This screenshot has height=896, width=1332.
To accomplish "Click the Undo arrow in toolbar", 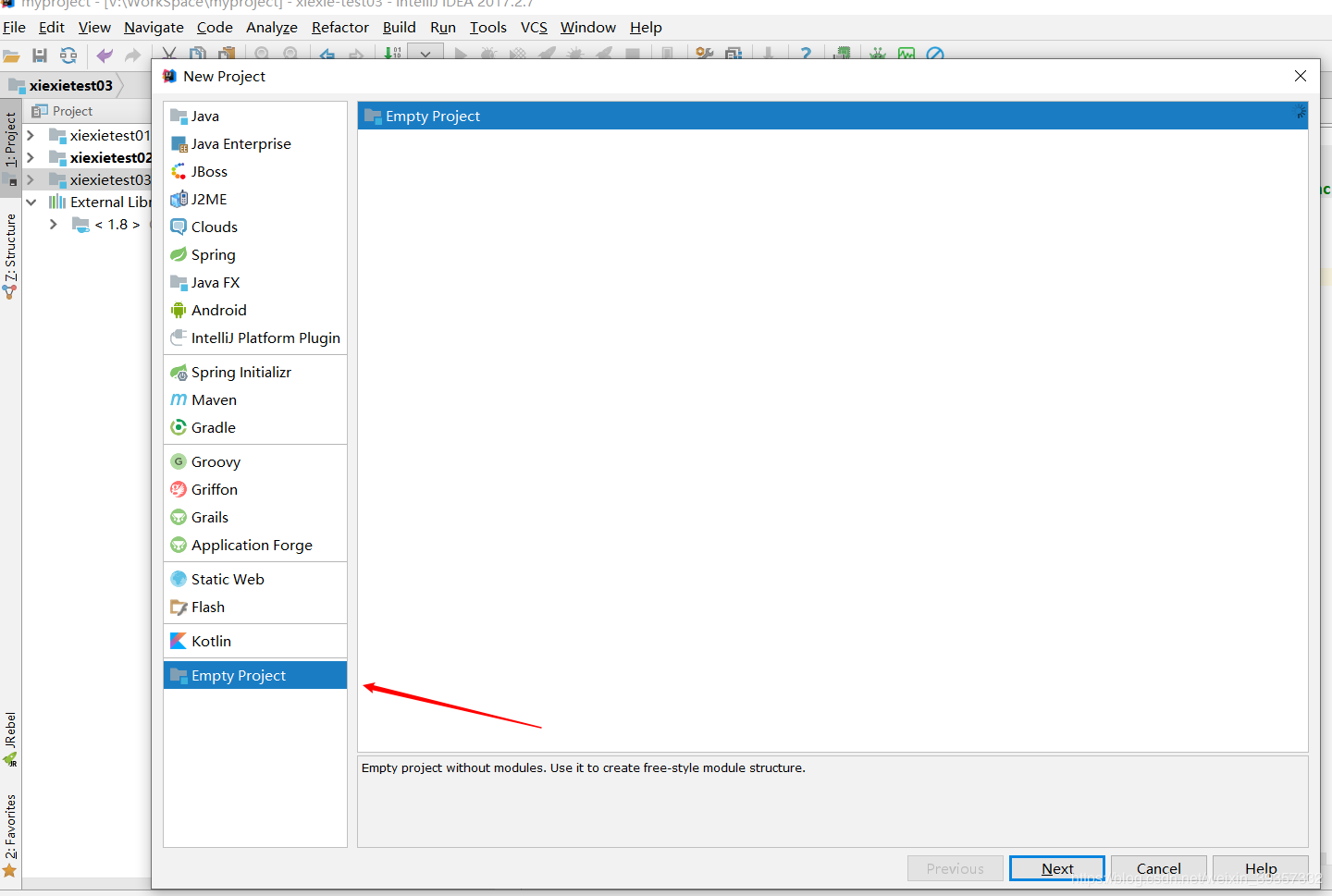I will coord(105,55).
